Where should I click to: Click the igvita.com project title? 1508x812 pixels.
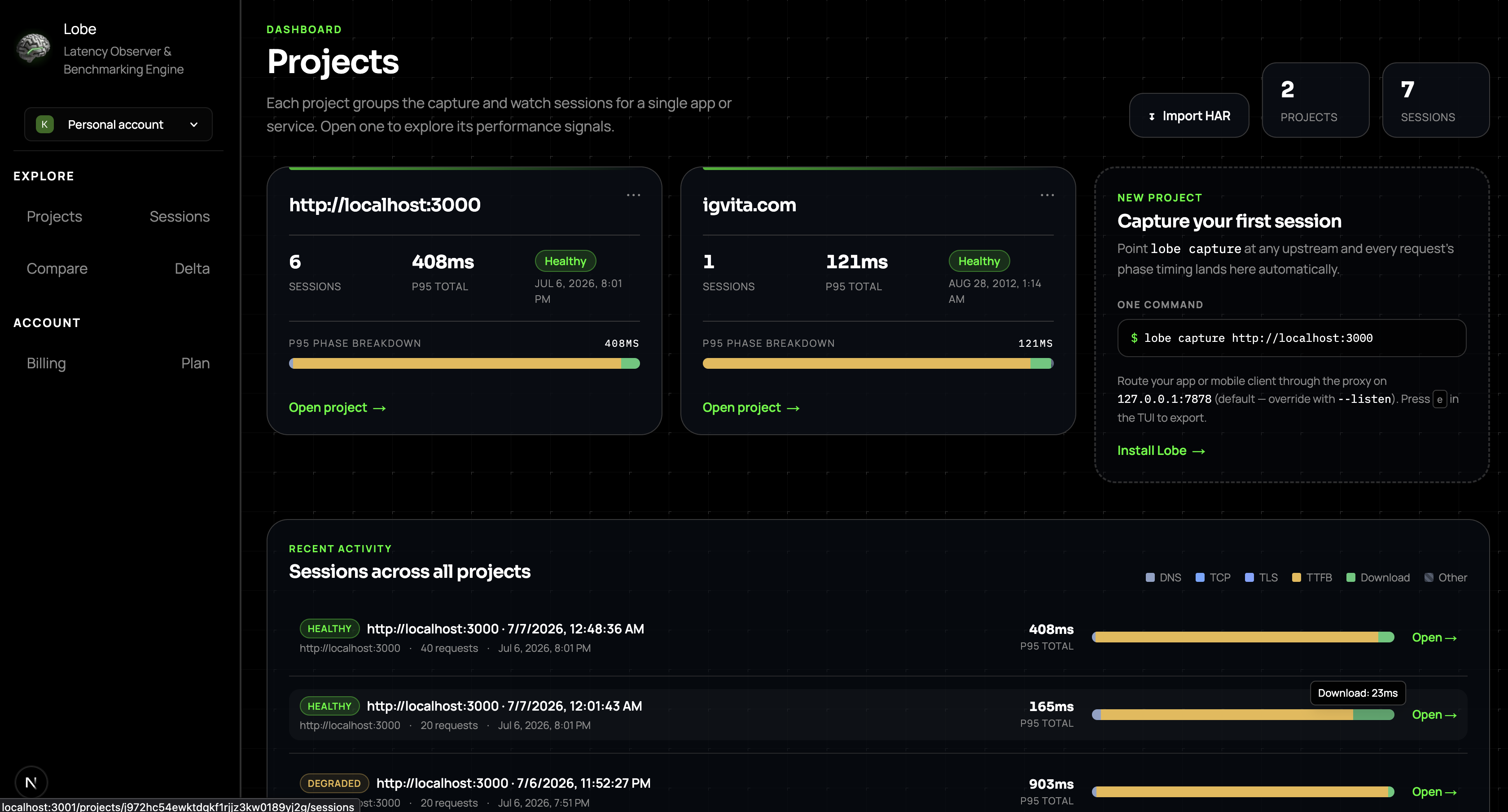point(749,205)
